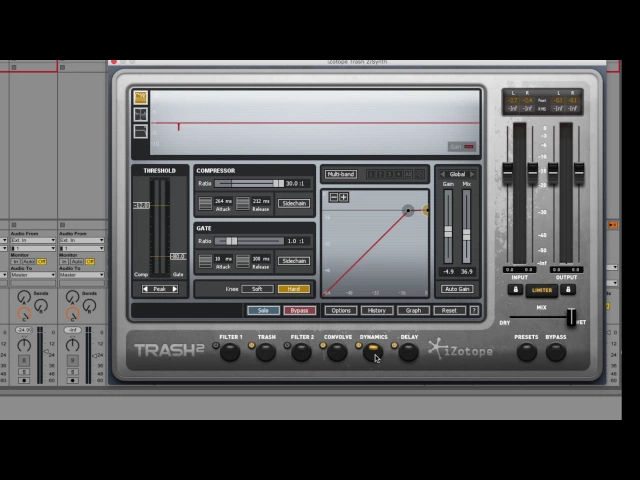Zoom out the dynamics curve with minus

tap(334, 198)
